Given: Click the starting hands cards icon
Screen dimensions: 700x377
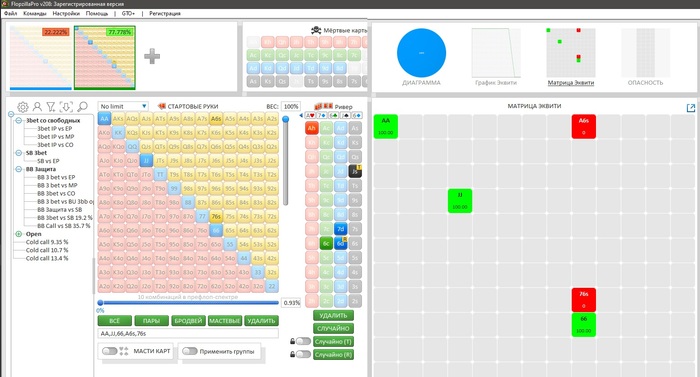Looking at the screenshot, I should coord(162,106).
